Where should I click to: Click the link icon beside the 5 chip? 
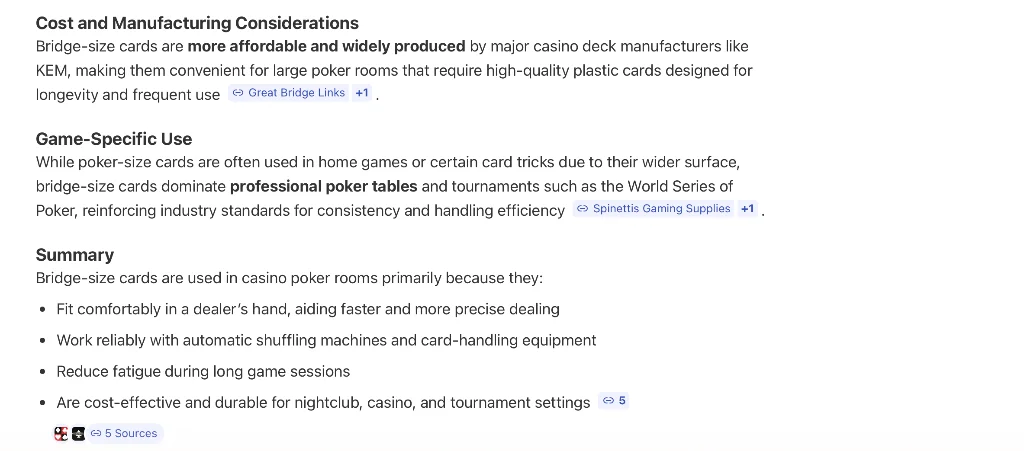coord(608,401)
